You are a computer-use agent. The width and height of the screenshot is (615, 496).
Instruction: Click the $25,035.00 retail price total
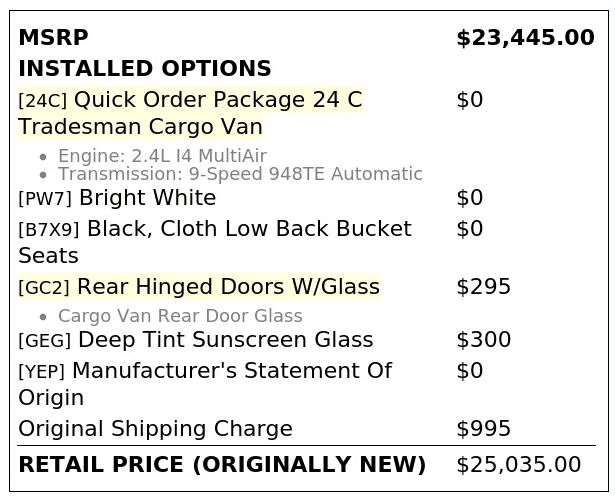tap(519, 464)
